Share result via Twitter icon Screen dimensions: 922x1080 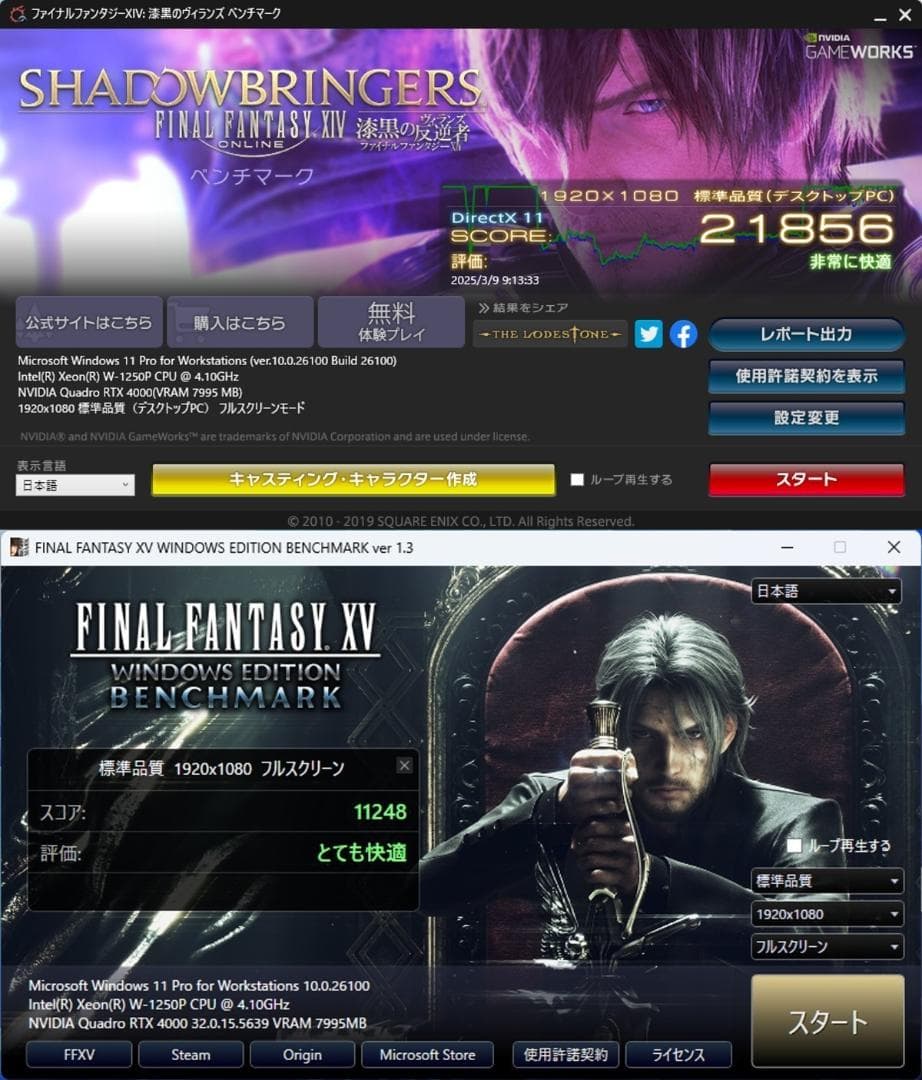pos(648,334)
